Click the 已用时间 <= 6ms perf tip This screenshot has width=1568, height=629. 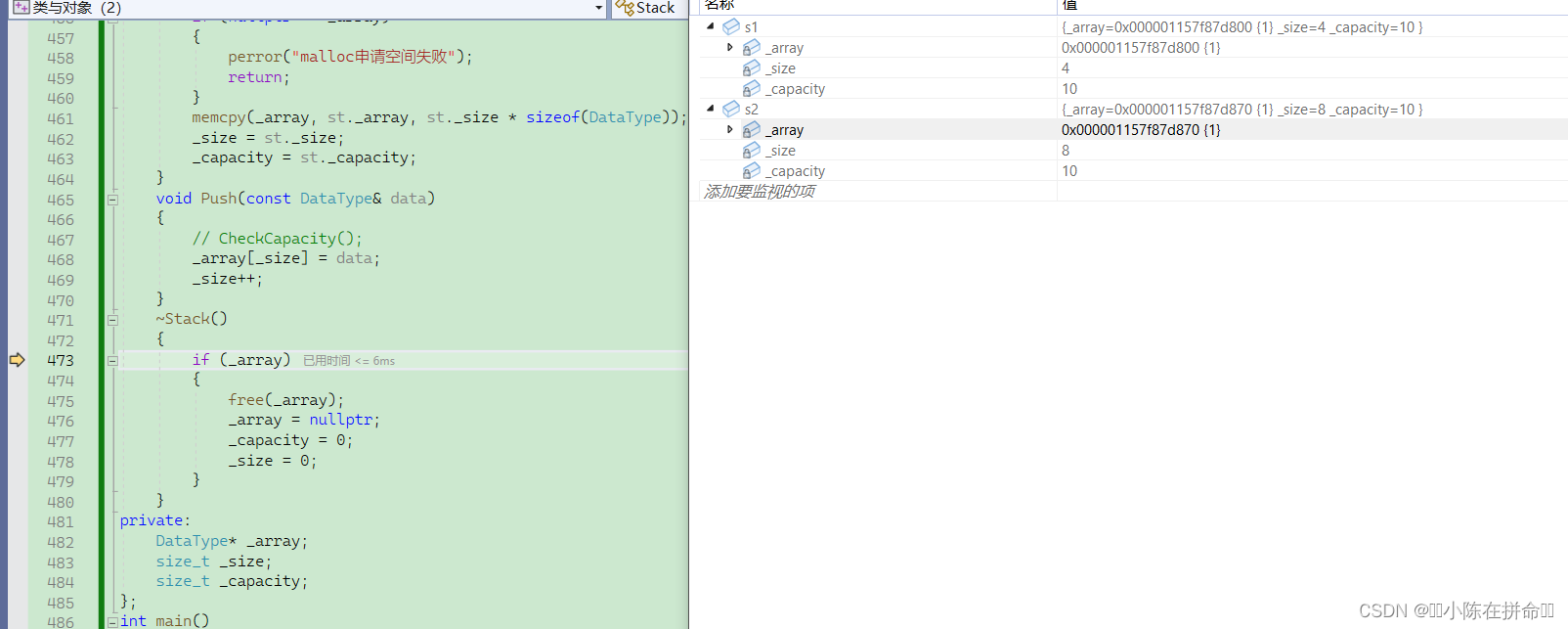click(349, 361)
